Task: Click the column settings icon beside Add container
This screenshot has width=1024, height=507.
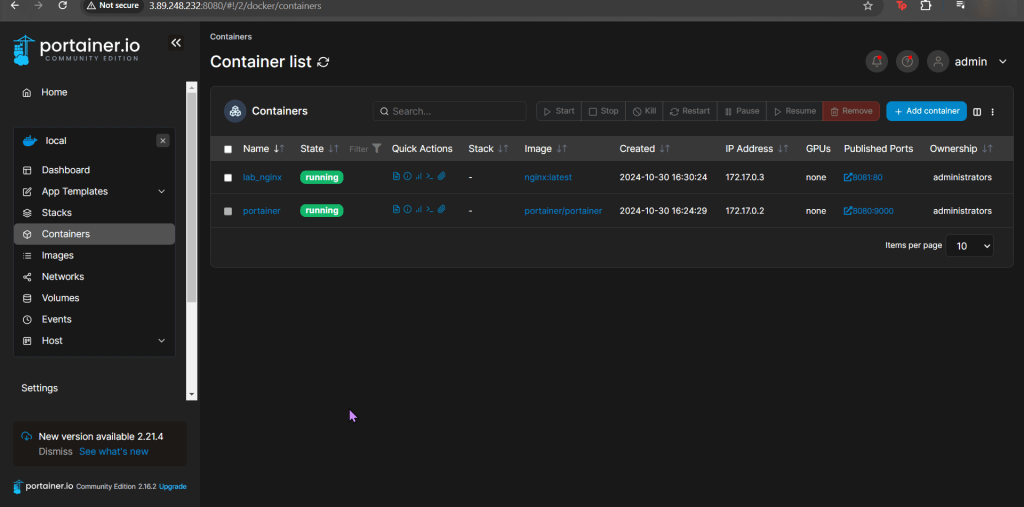Action: [978, 112]
